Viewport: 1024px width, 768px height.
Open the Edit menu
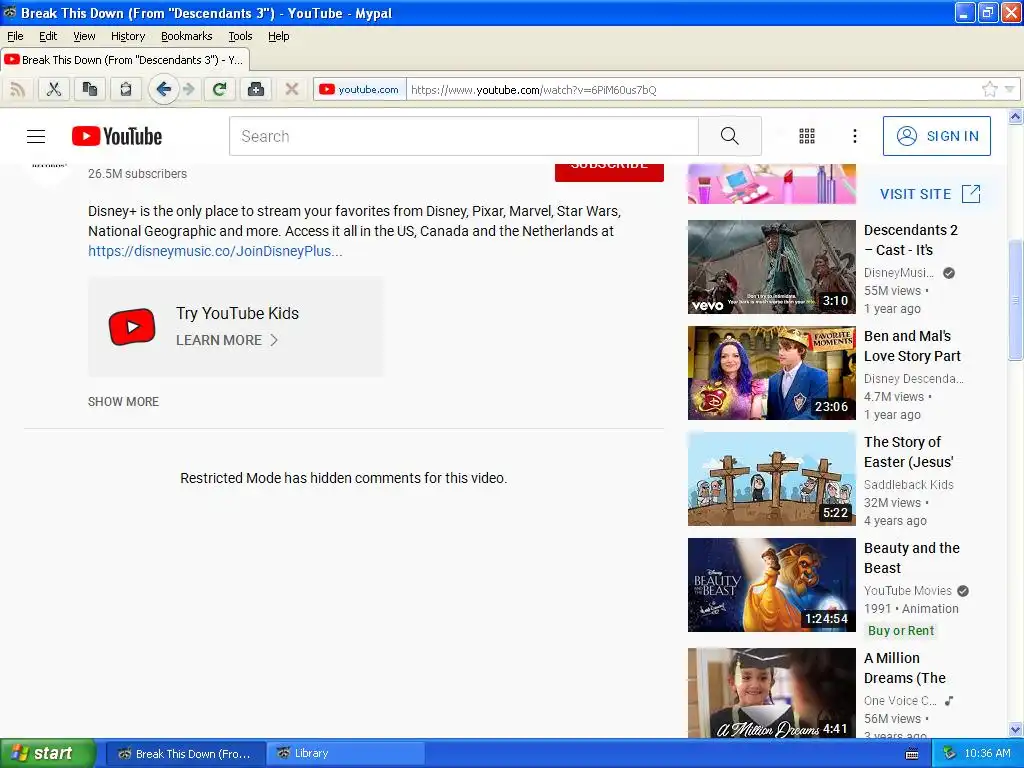pos(48,36)
